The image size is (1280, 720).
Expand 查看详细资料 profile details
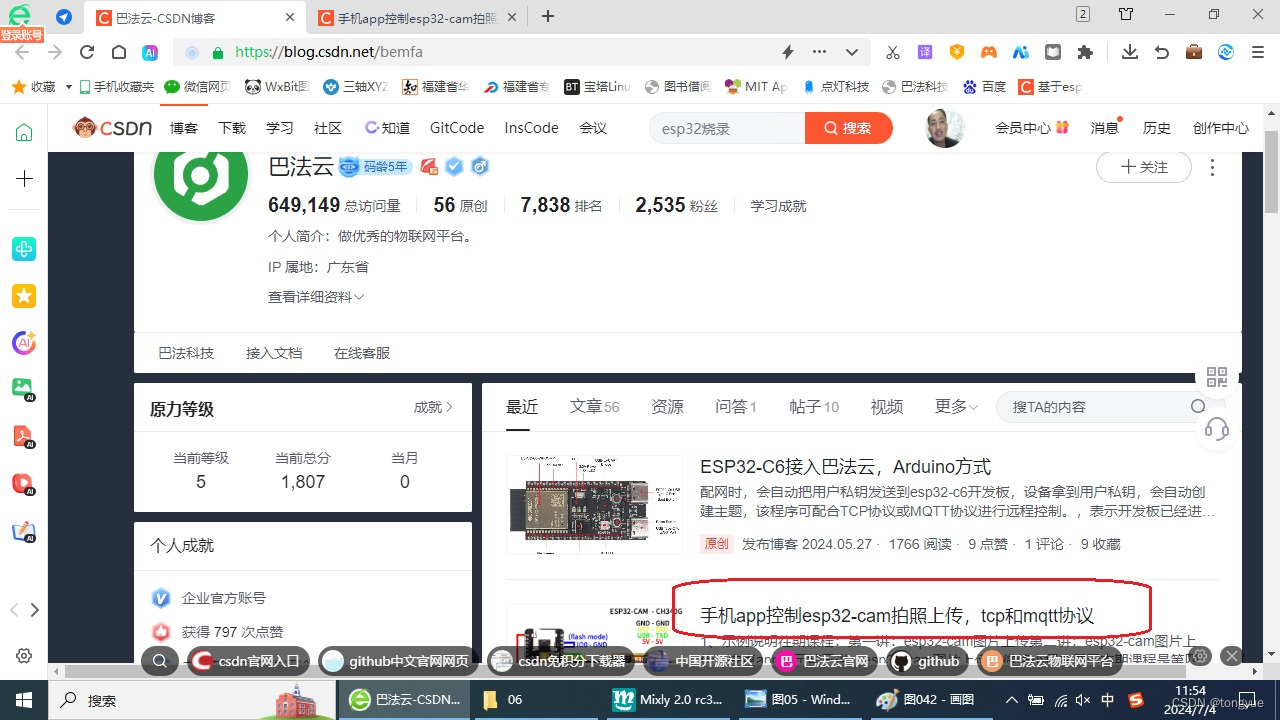tap(316, 297)
